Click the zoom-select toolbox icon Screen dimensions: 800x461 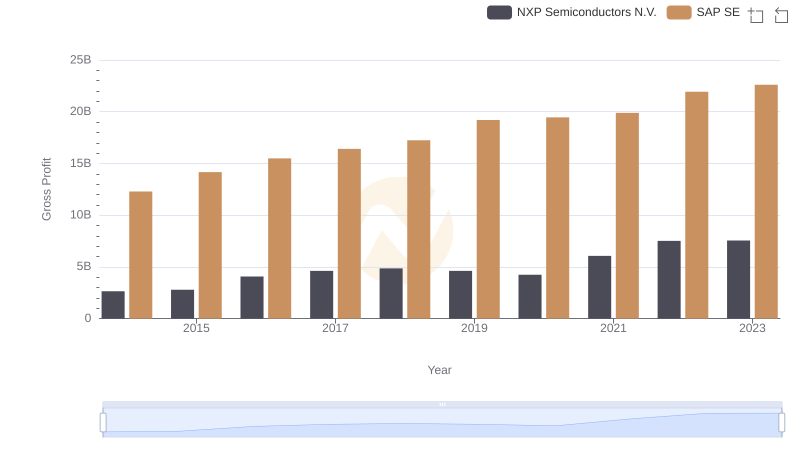coord(756,15)
